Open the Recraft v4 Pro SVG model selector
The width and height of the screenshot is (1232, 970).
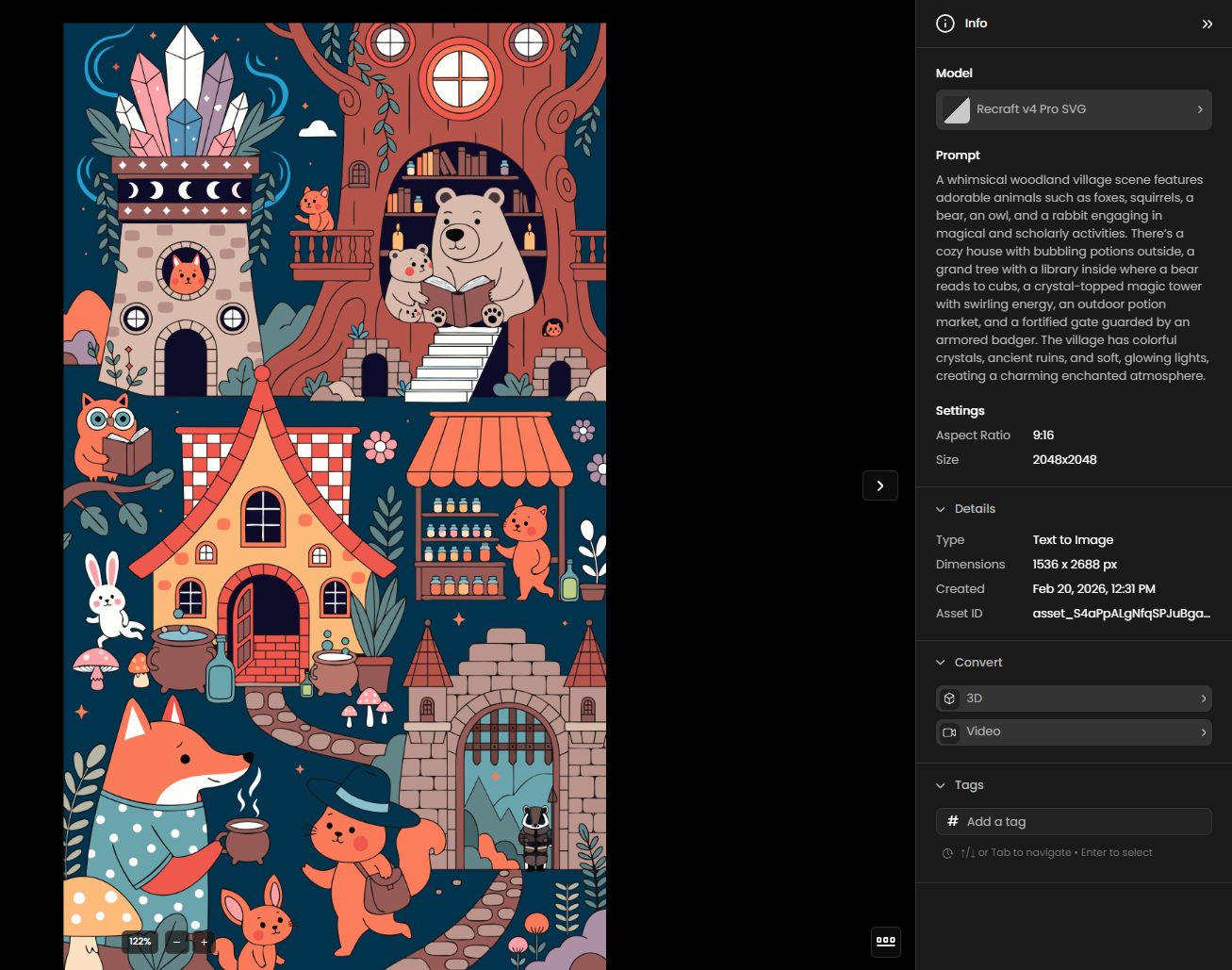pyautogui.click(x=1074, y=109)
